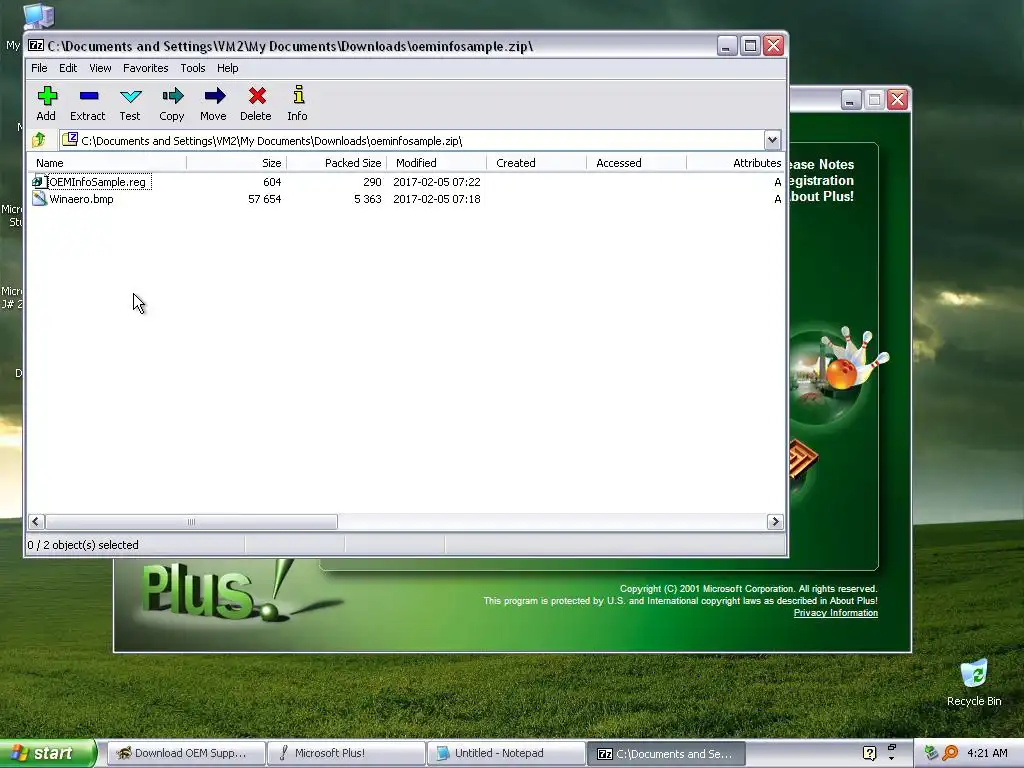
Task: Click the horizontal scrollbar thumb
Action: [x=191, y=522]
